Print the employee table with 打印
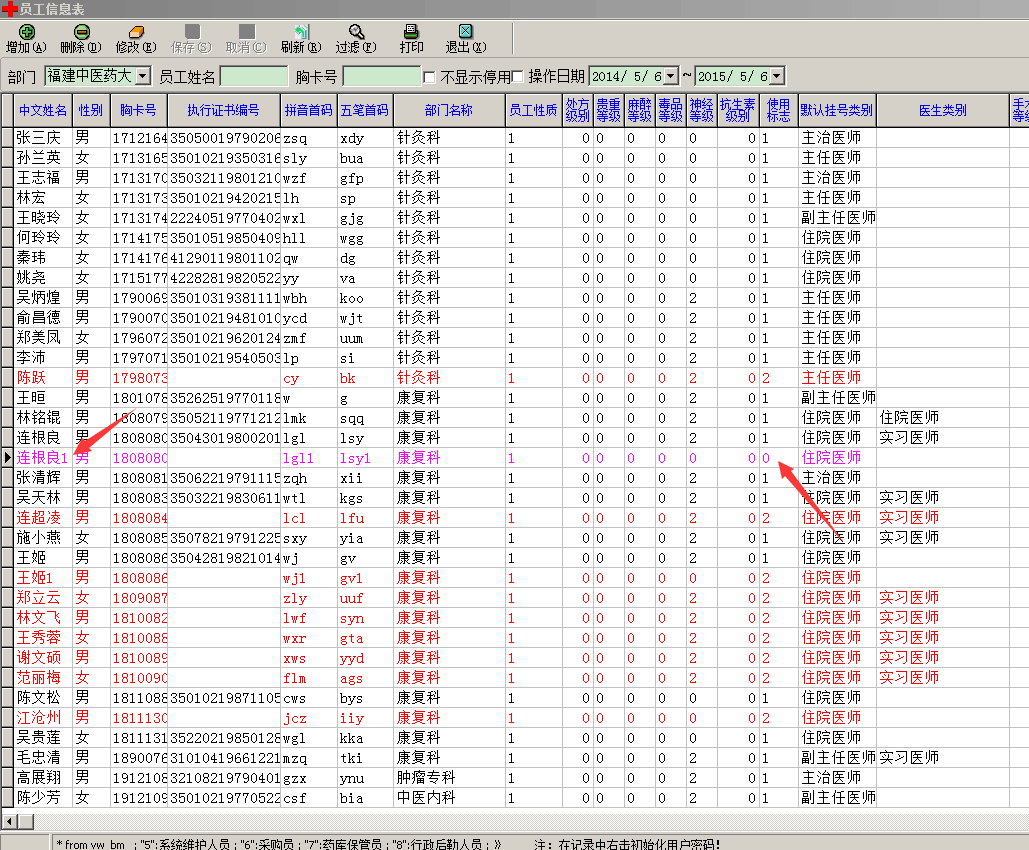 tap(411, 33)
